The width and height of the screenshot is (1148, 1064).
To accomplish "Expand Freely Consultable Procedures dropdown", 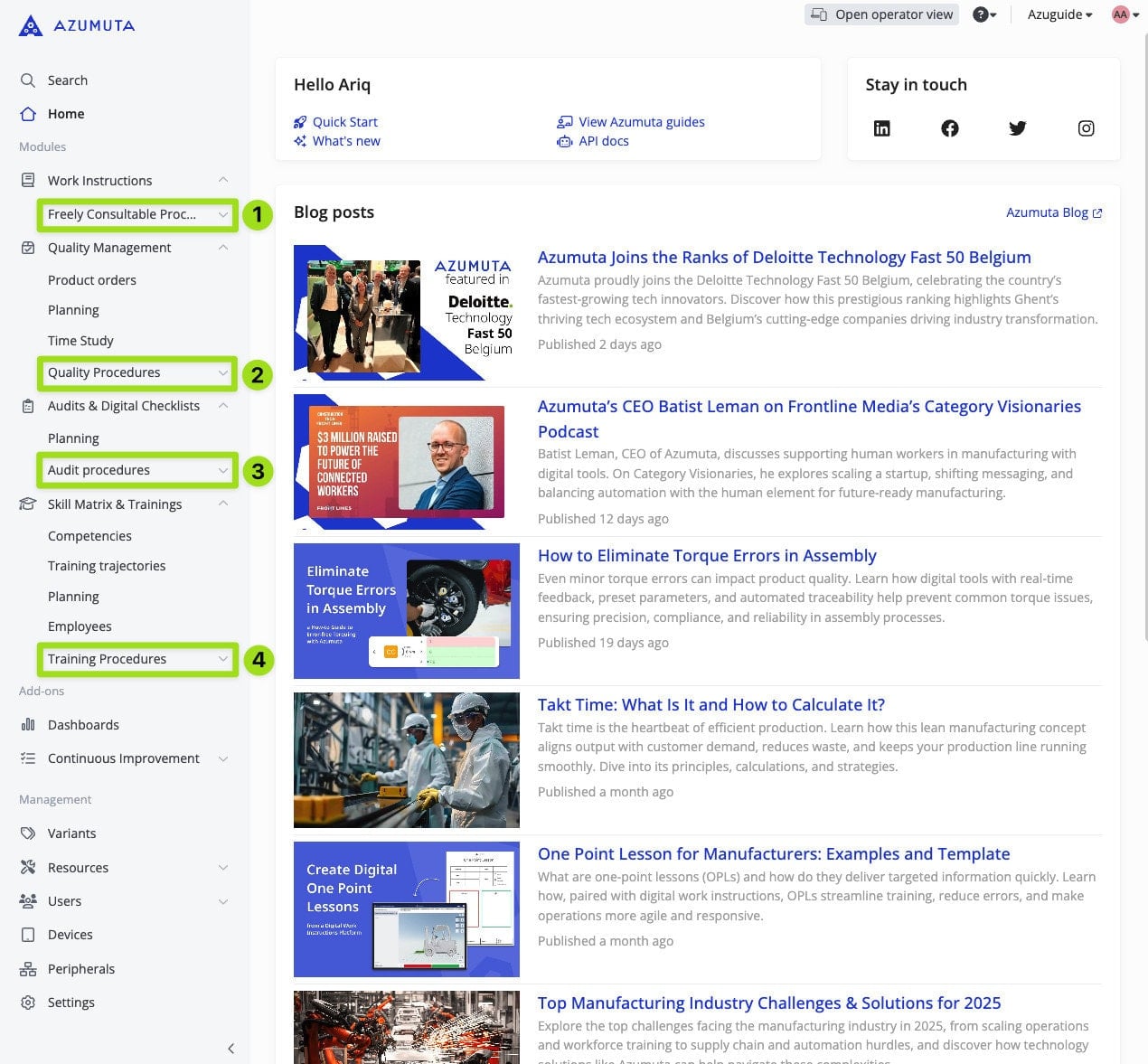I will tap(222, 215).
